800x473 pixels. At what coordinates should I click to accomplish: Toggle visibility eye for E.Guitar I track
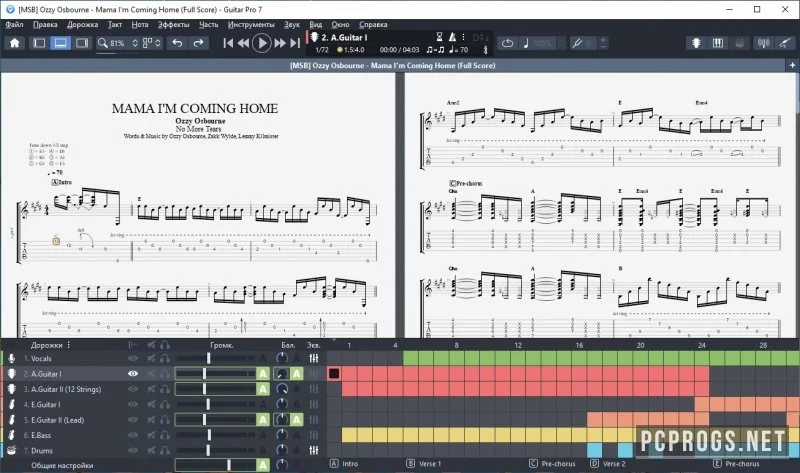click(x=133, y=405)
